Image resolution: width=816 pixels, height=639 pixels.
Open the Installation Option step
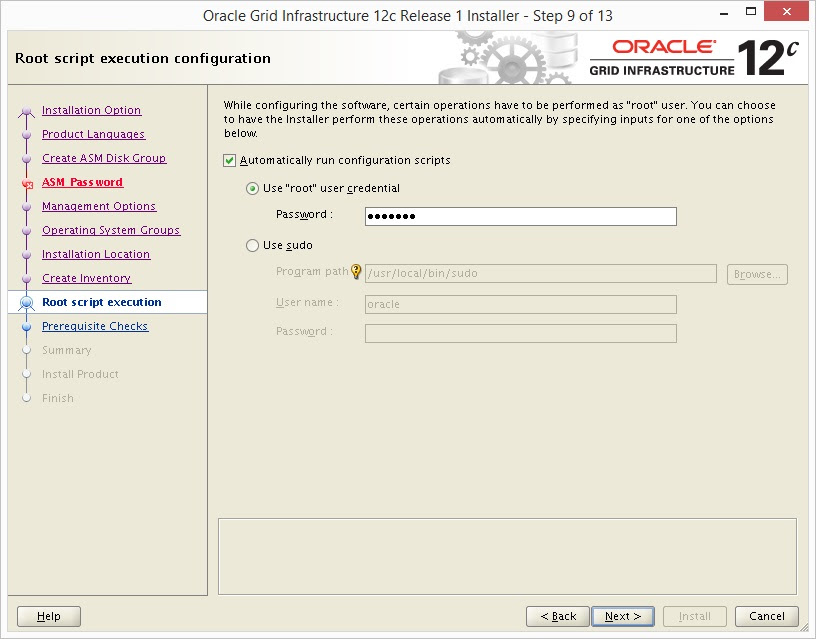(92, 110)
